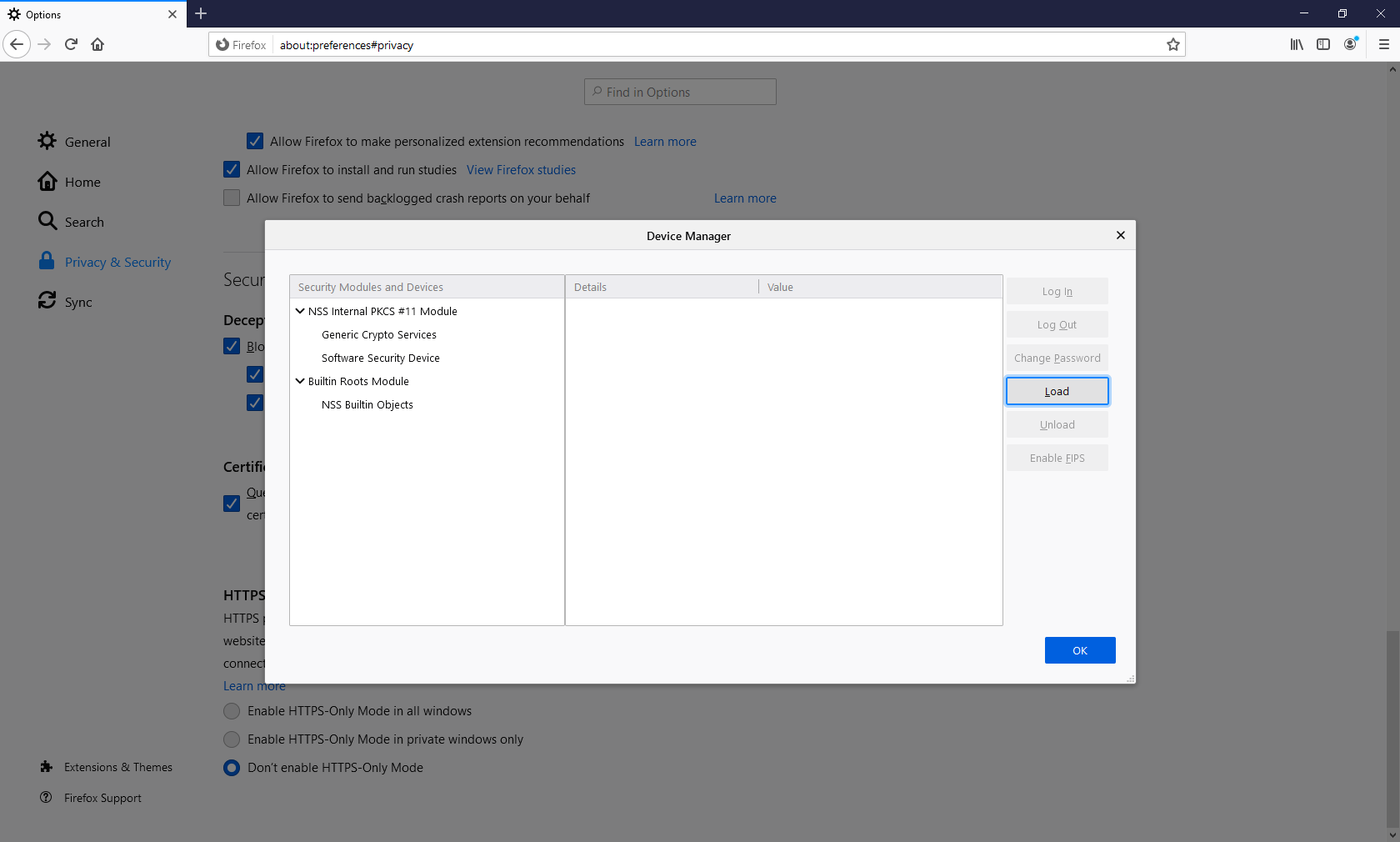The width and height of the screenshot is (1400, 842).
Task: Select NSS Builtin Objects entry
Action: click(367, 404)
